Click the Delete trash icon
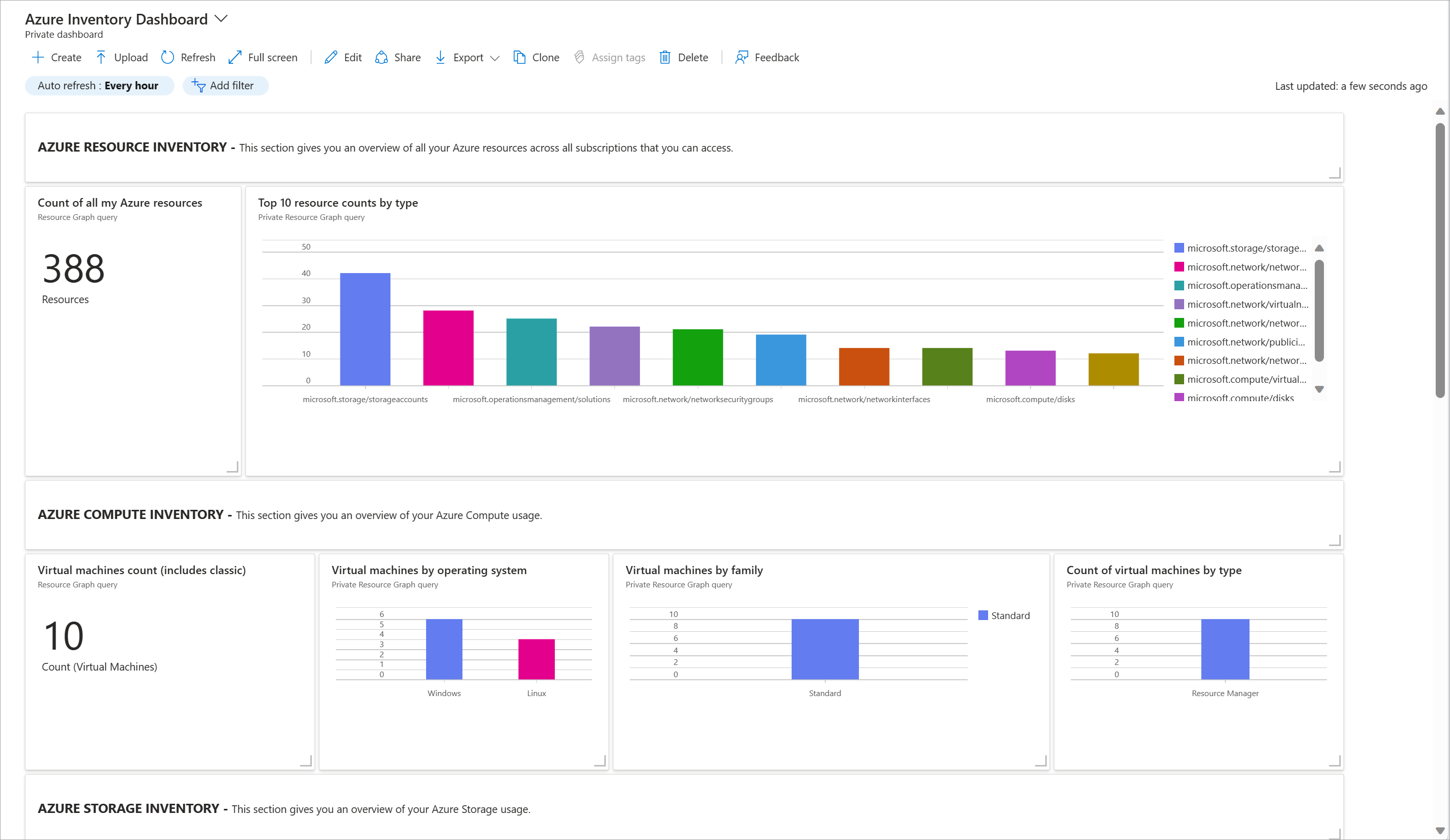This screenshot has height=840, width=1450. point(665,58)
